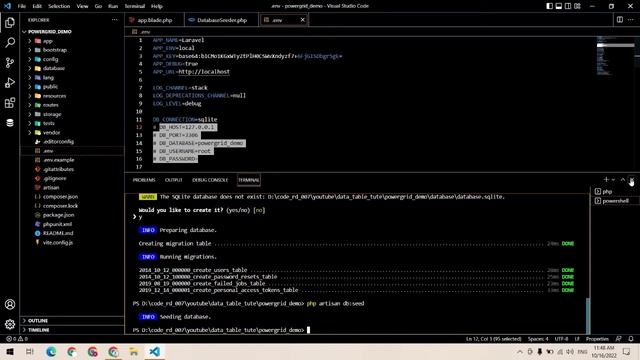Click the feedback icon in status bar
Viewport: 640px width, 360px height.
coord(619,339)
